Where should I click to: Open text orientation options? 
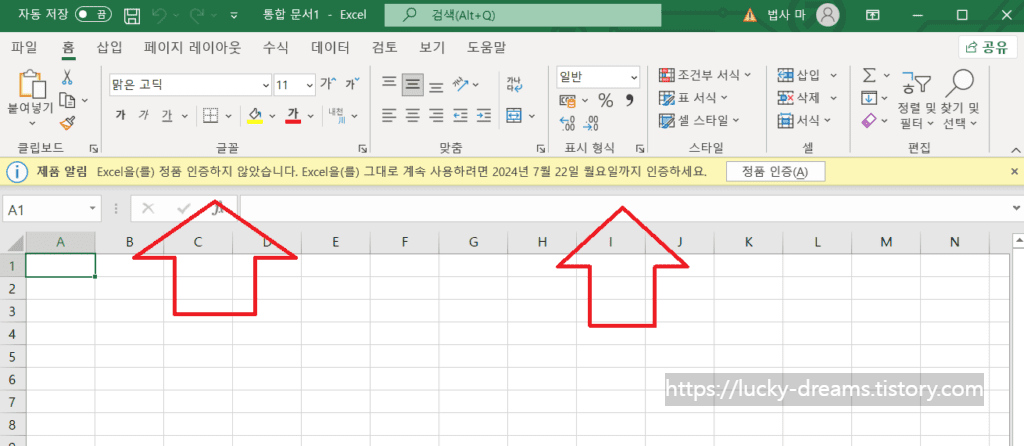point(462,84)
